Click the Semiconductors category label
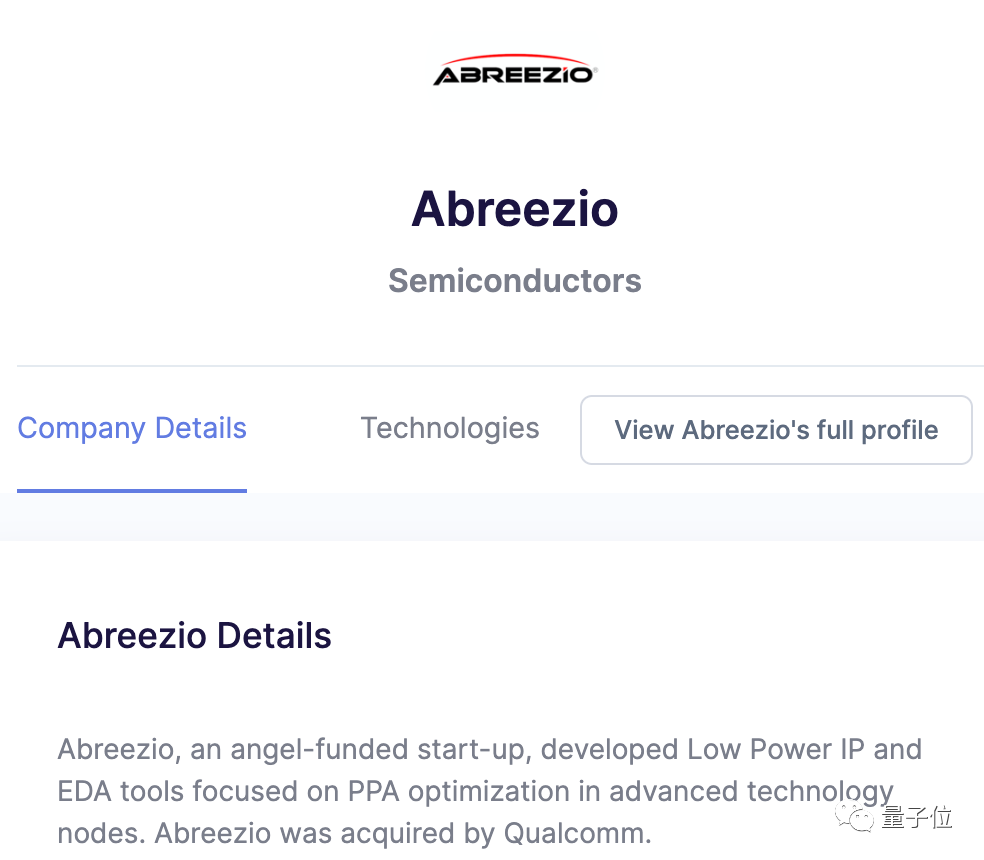984x860 pixels. click(515, 281)
